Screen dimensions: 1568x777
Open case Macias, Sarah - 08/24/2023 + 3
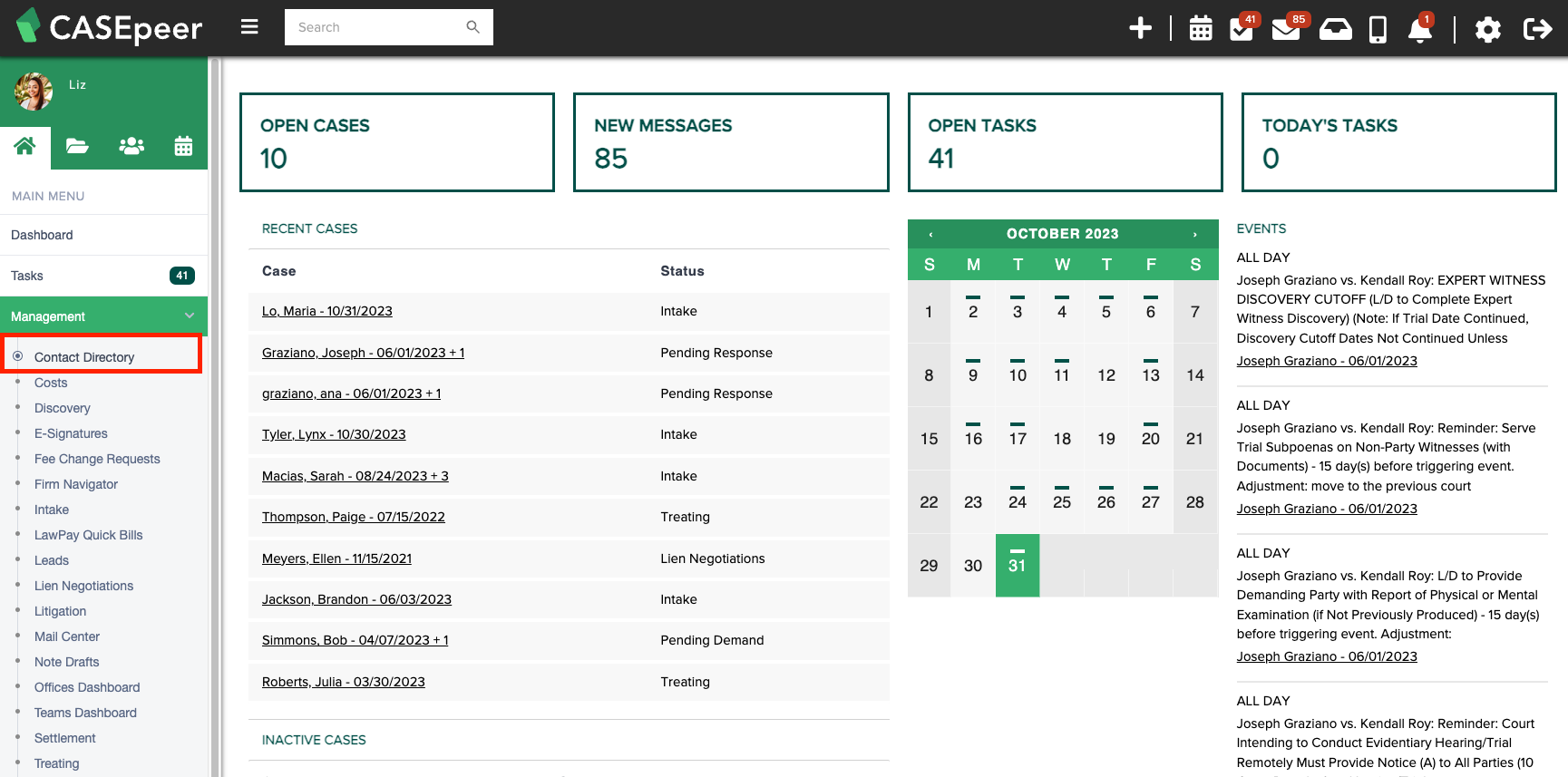(x=355, y=476)
